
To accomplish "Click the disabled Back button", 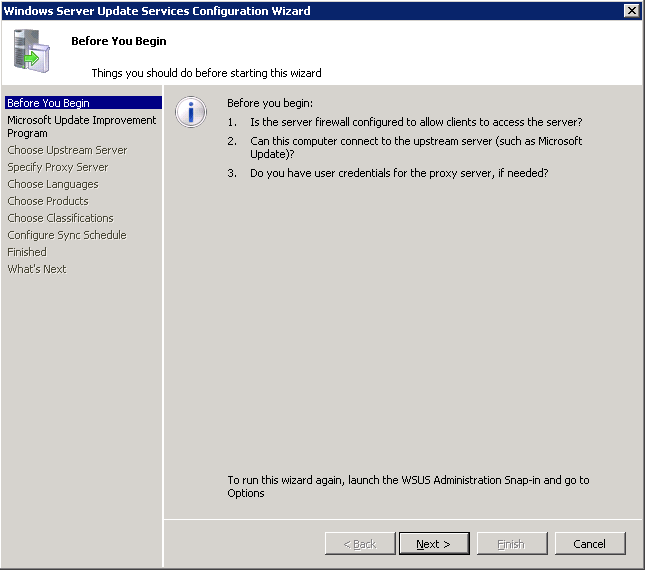I will 360,544.
